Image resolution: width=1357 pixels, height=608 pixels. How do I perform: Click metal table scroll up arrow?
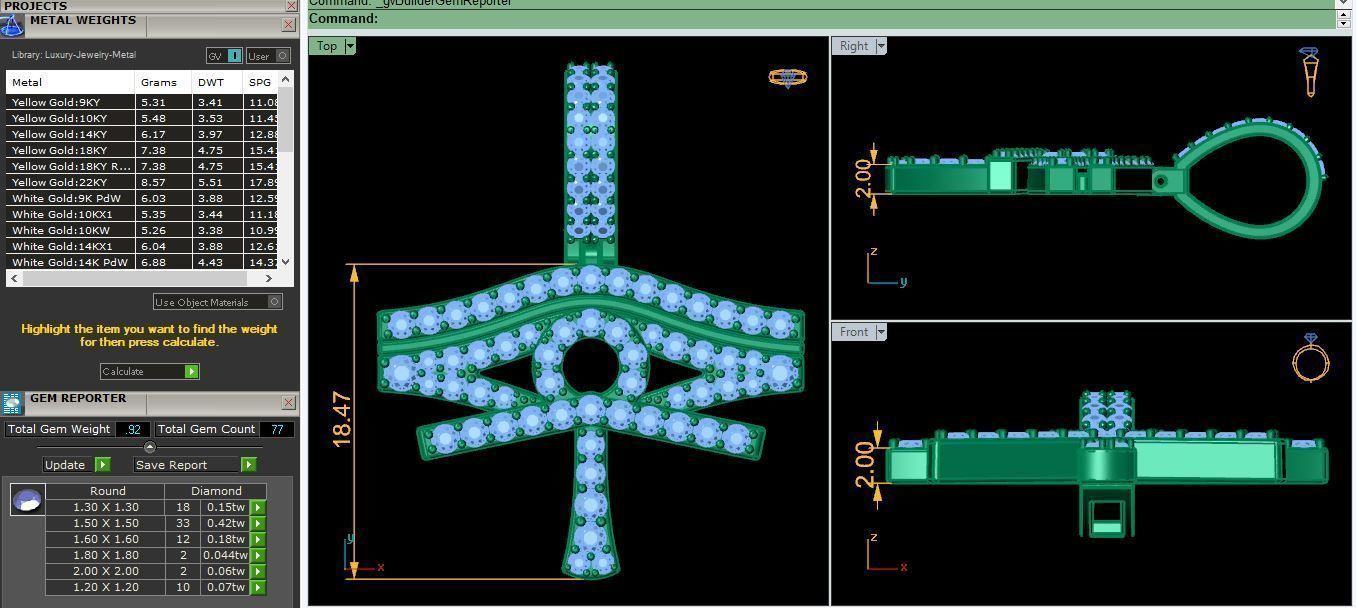(286, 78)
